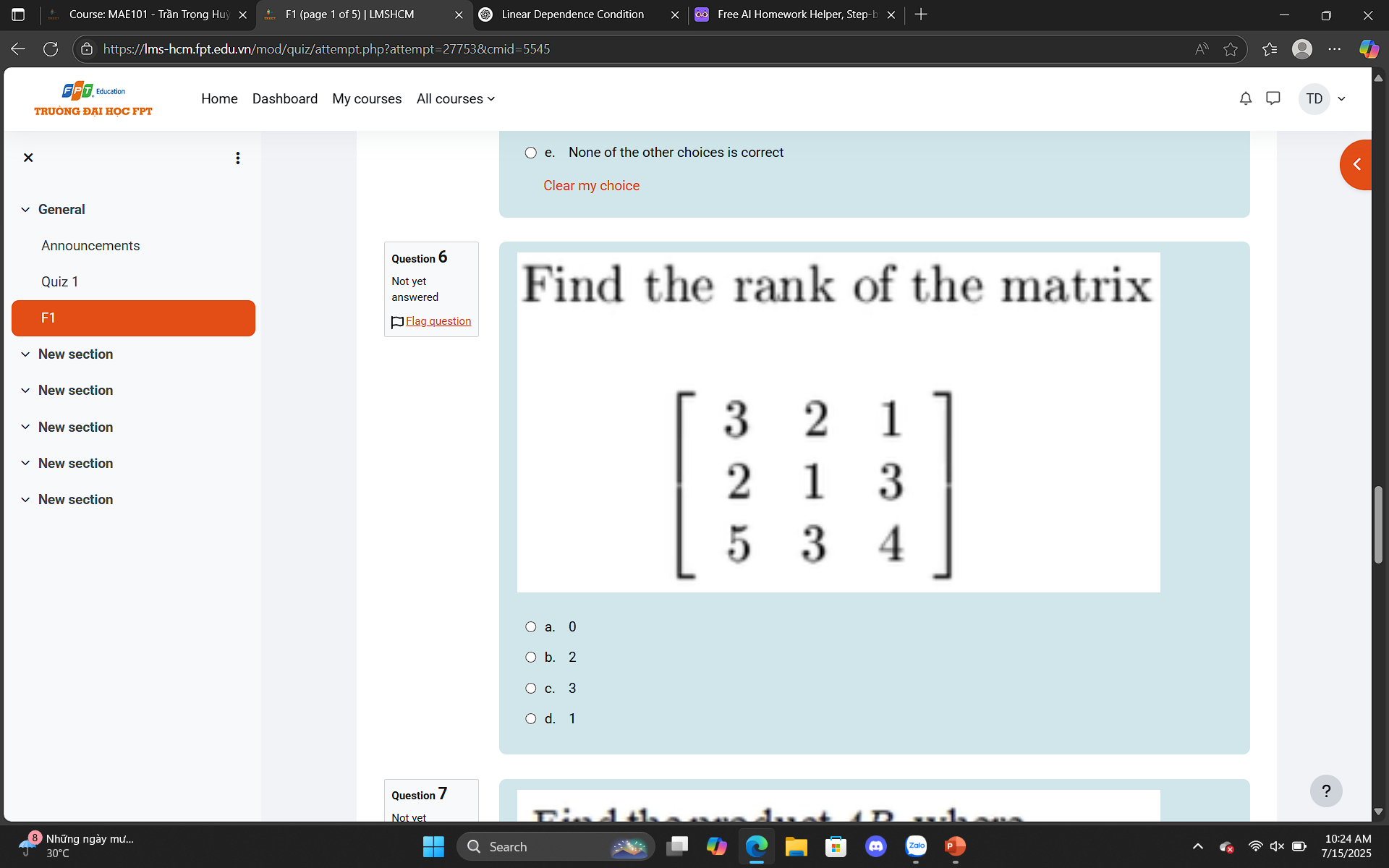Collapse the General section in the sidebar
This screenshot has width=1389, height=868.
point(26,209)
